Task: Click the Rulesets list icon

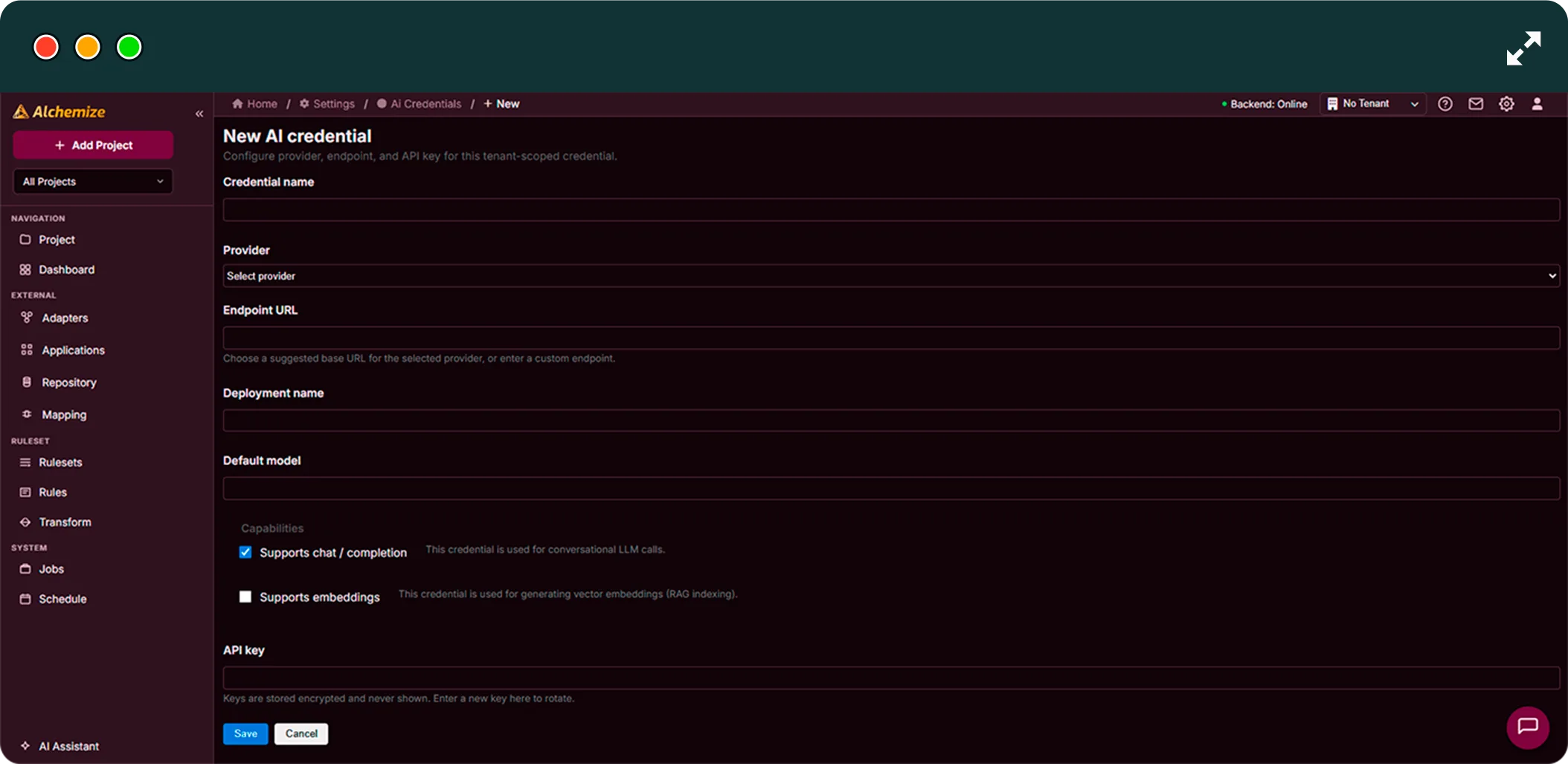Action: [x=25, y=462]
